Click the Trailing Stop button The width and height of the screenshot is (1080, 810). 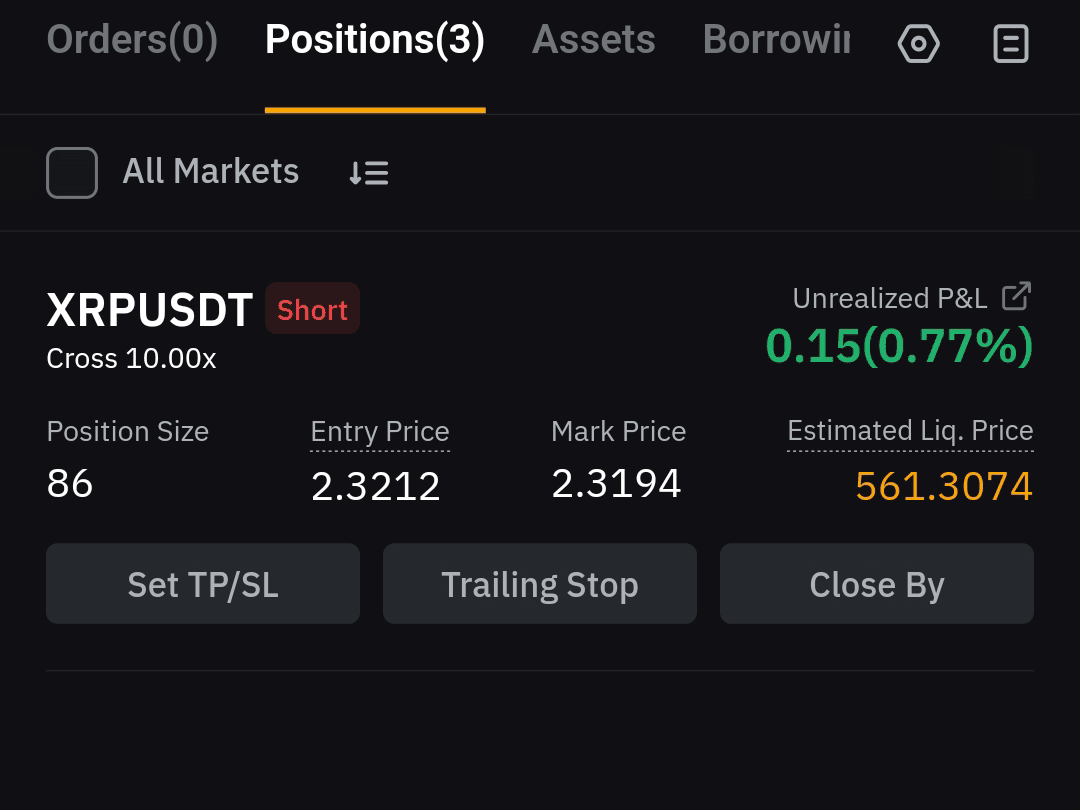(x=540, y=583)
